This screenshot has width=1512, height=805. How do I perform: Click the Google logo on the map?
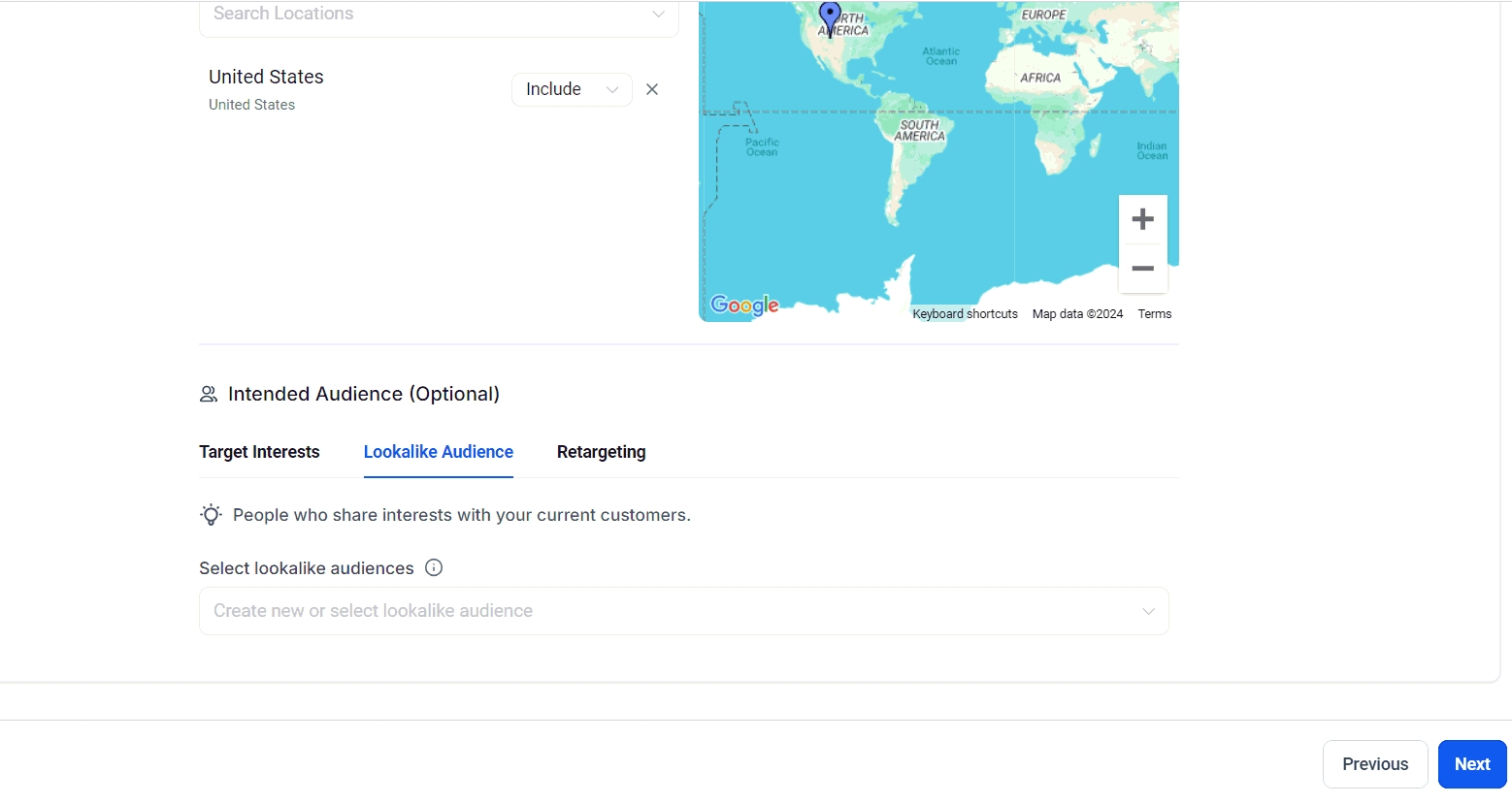pos(744,306)
